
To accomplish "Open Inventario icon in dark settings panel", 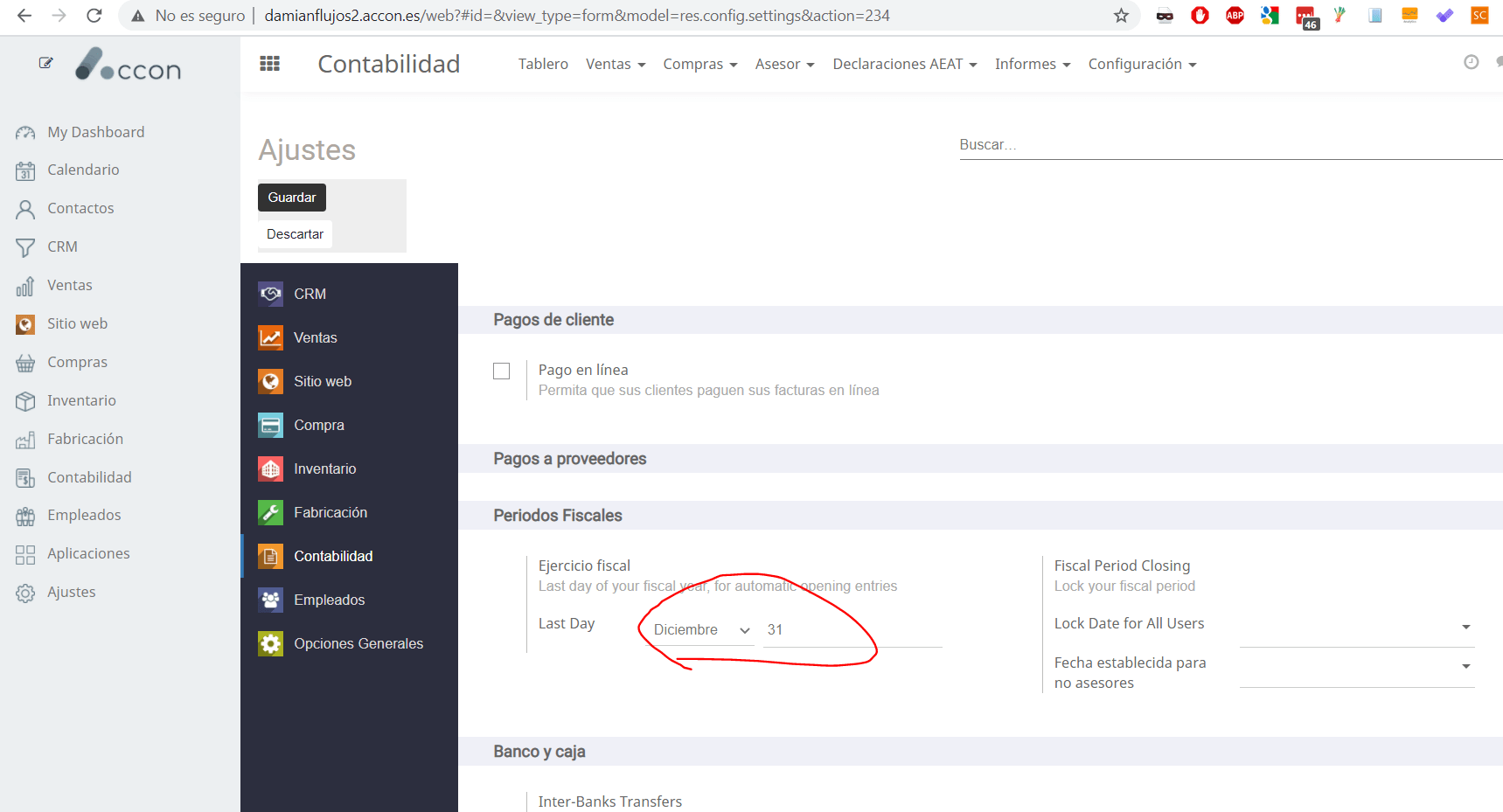I will tap(271, 468).
